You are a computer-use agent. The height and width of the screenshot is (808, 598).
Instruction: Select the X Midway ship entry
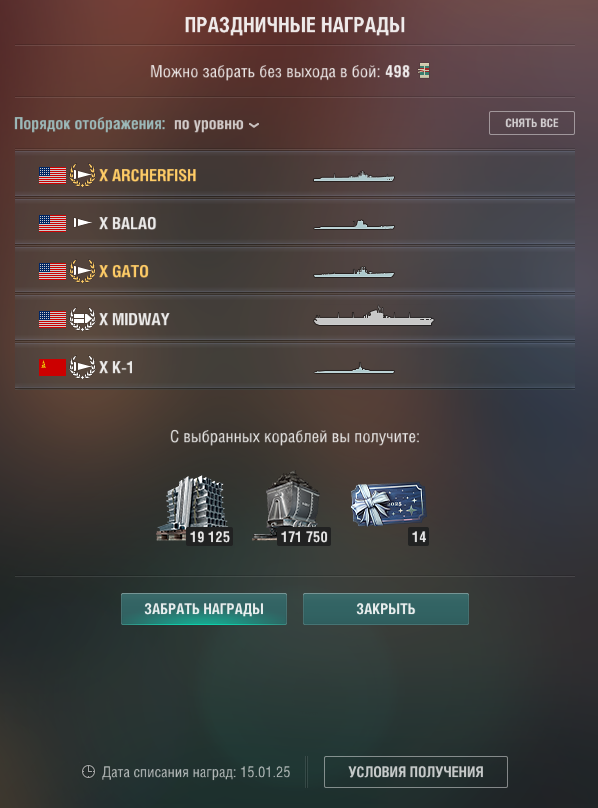(295, 319)
